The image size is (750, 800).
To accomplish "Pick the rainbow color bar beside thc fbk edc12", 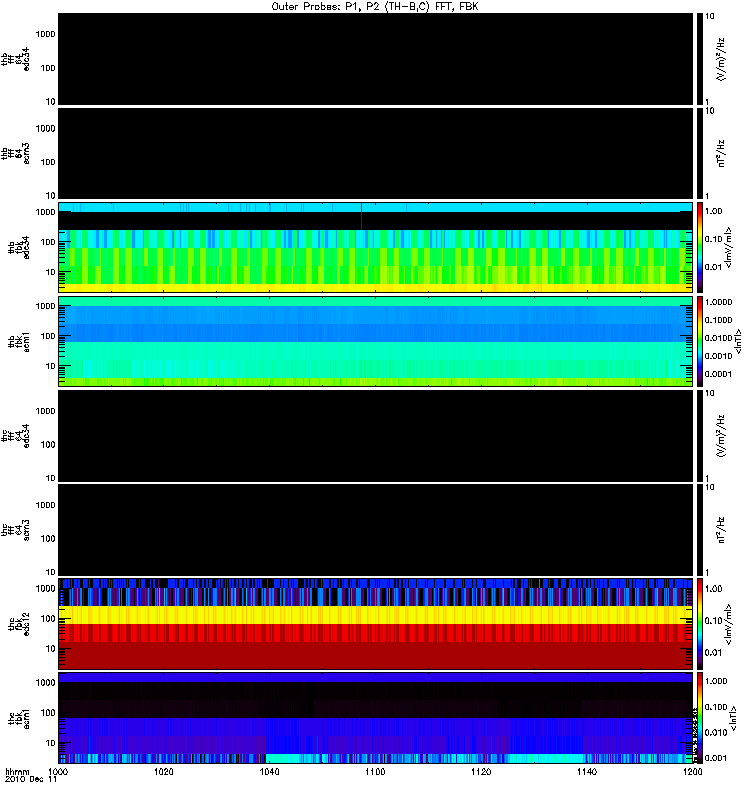I will click(699, 624).
